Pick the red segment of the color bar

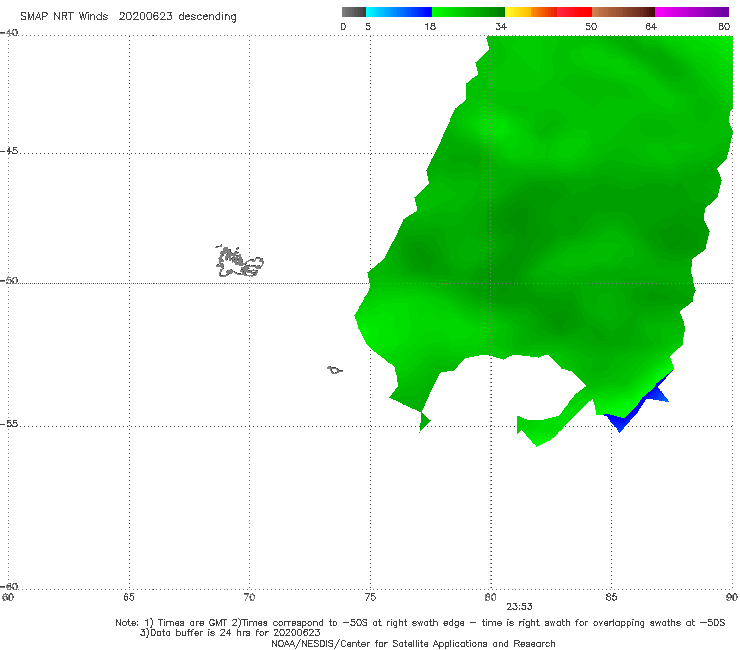pos(574,12)
